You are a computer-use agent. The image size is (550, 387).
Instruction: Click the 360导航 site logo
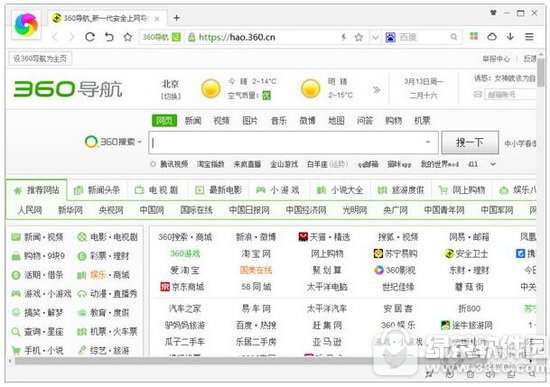tap(68, 89)
